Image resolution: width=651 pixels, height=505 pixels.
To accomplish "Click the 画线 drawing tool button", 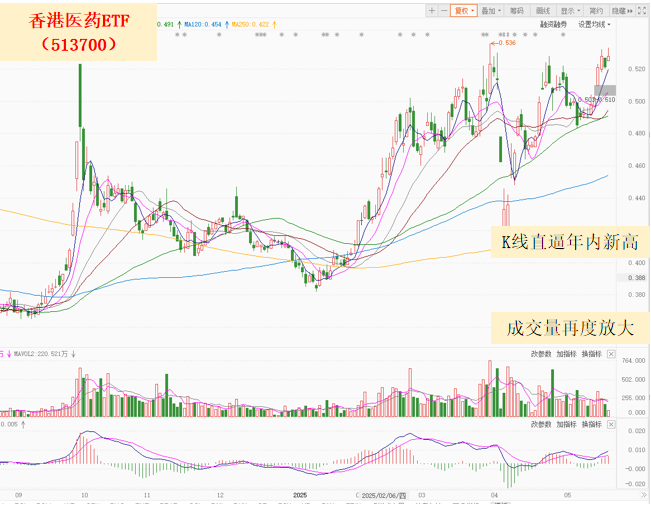I will (x=543, y=11).
